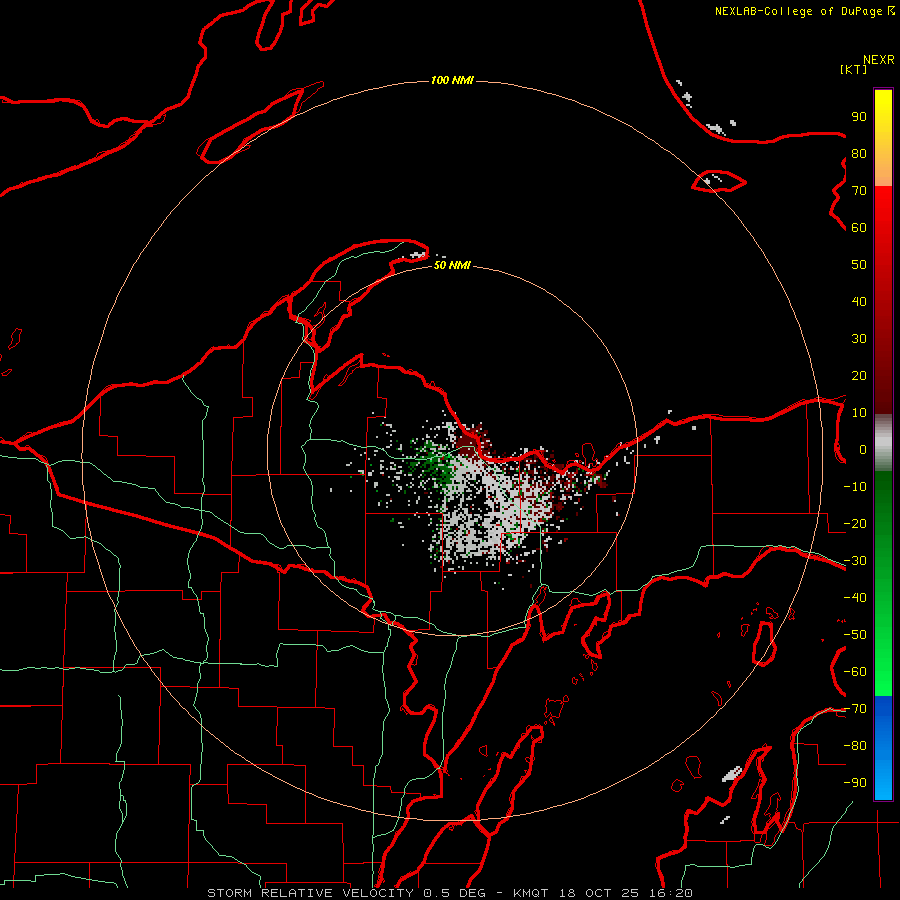Click the [KT] units label
The image size is (900, 900).
click(x=853, y=69)
